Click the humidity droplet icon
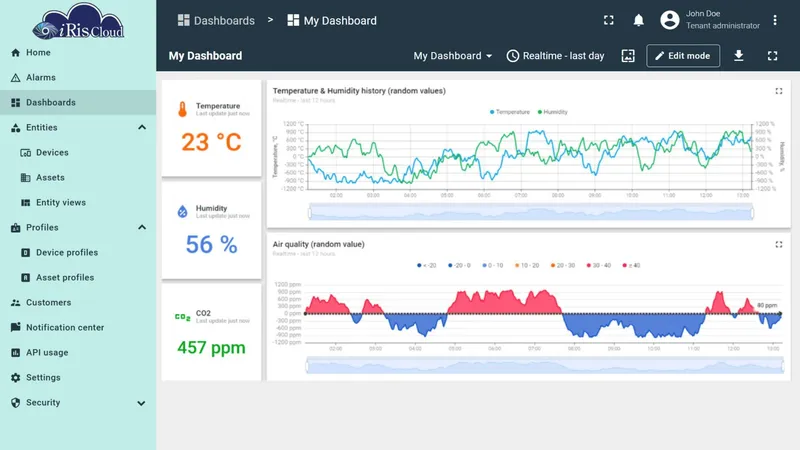This screenshot has width=800, height=450. (182, 211)
